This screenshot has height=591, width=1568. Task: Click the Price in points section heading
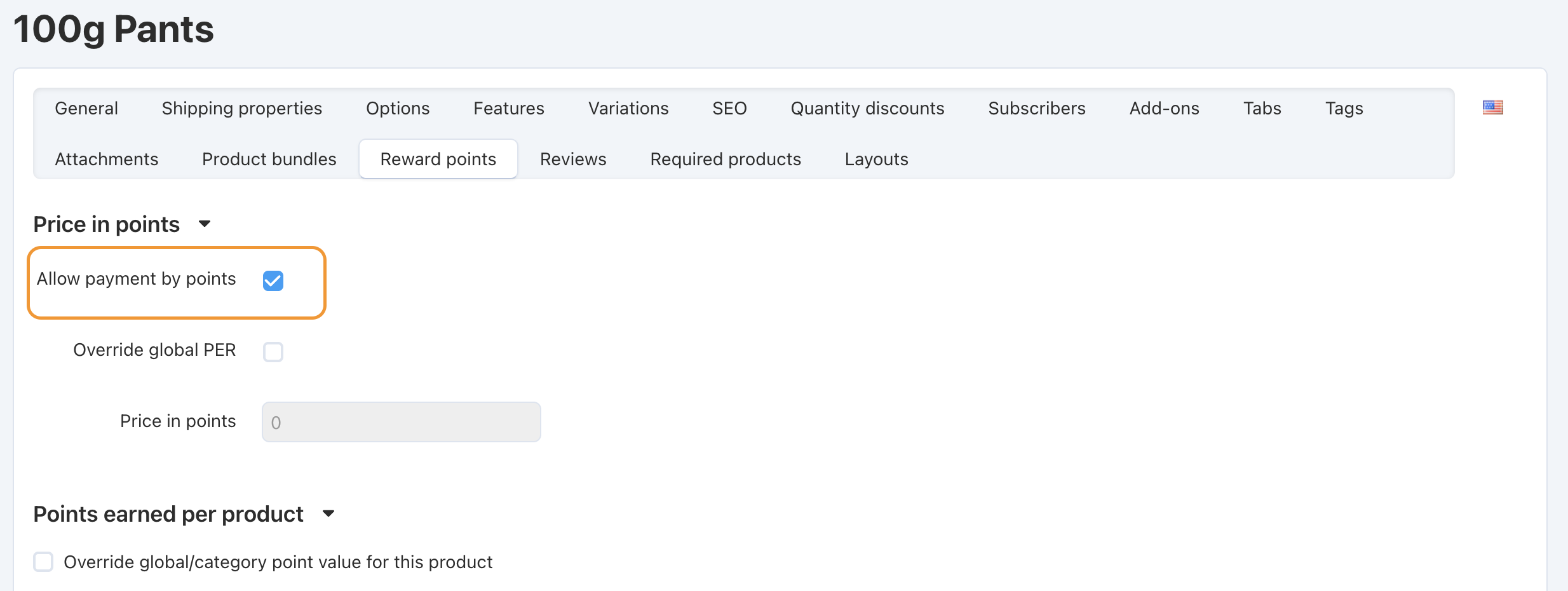(x=107, y=224)
